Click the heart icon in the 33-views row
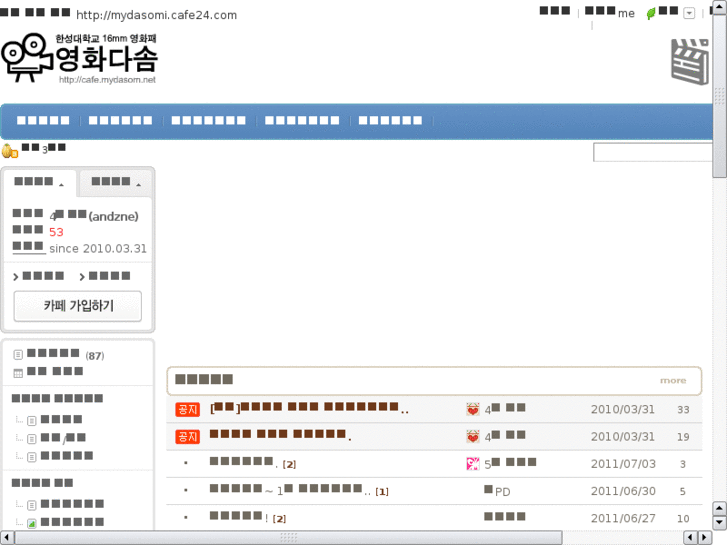The width and height of the screenshot is (727, 545). pyautogui.click(x=473, y=409)
